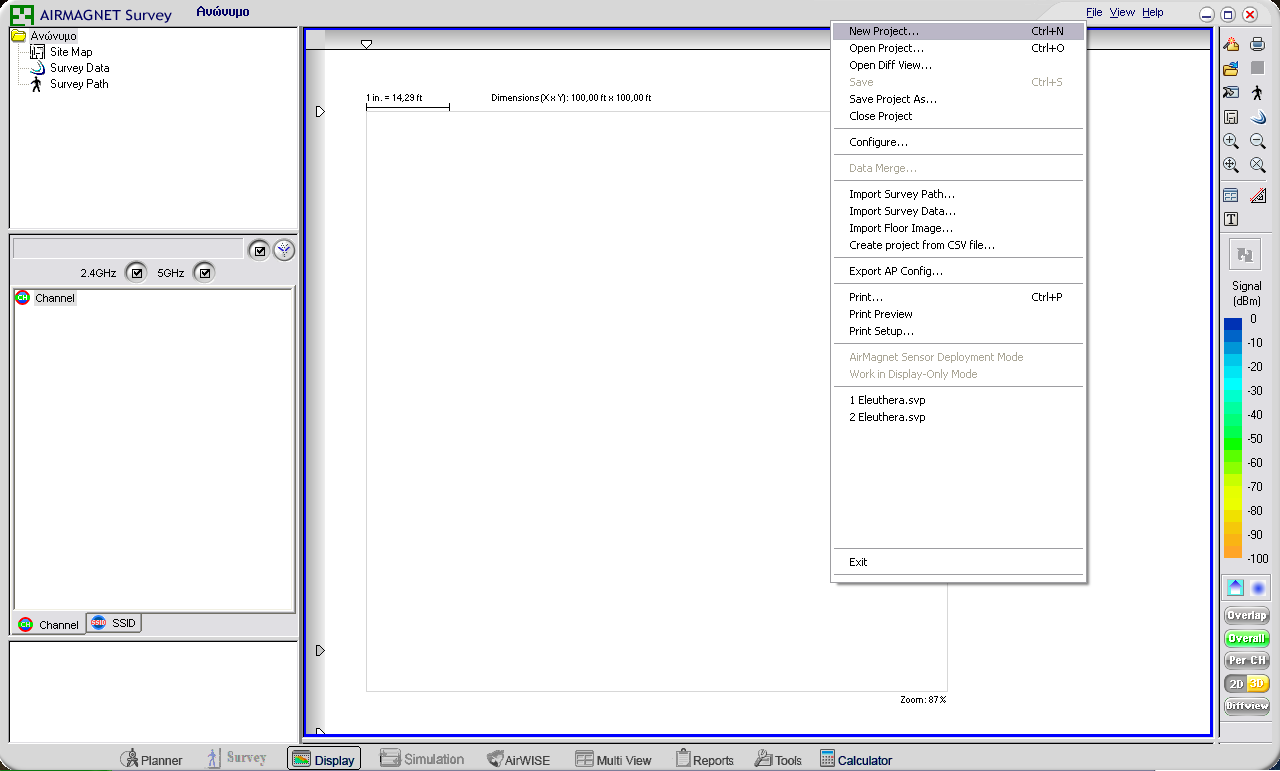This screenshot has width=1280, height=771.
Task: Choose Open Project from menu
Action: pyautogui.click(x=958, y=48)
